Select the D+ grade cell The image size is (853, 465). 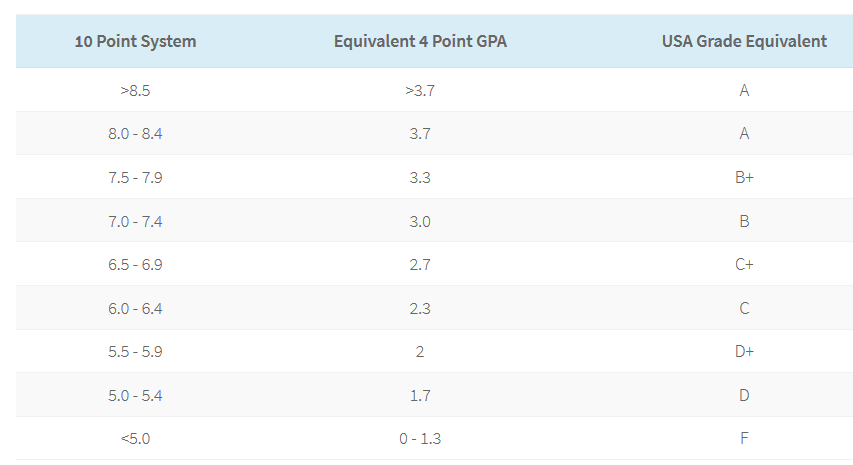(744, 351)
